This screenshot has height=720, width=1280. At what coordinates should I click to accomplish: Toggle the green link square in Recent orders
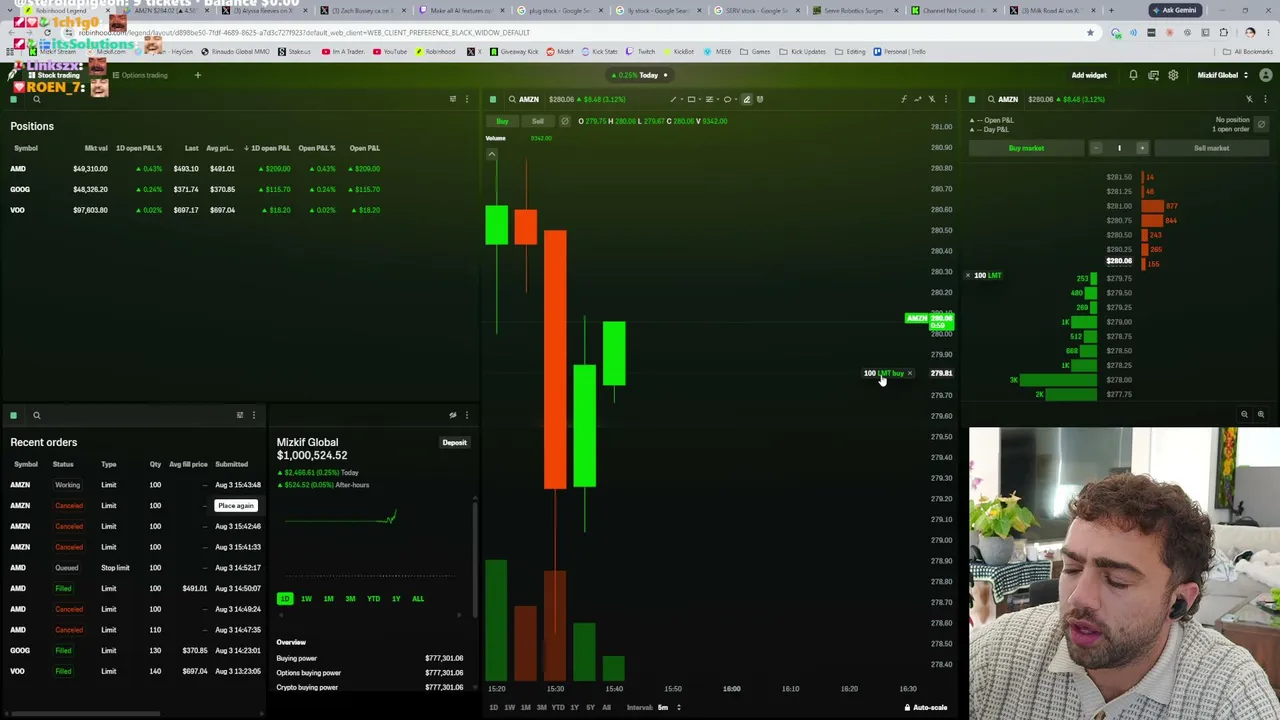tap(13, 415)
